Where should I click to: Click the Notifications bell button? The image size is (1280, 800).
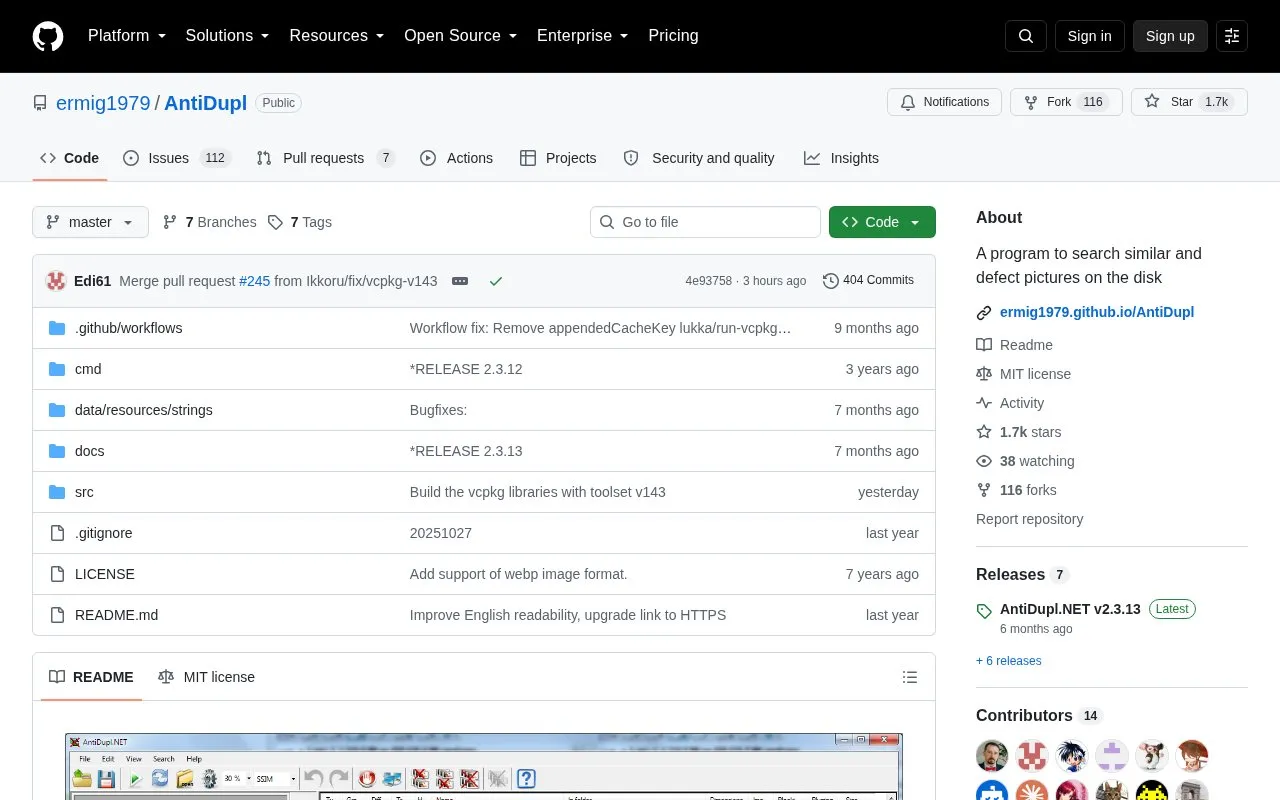[944, 102]
